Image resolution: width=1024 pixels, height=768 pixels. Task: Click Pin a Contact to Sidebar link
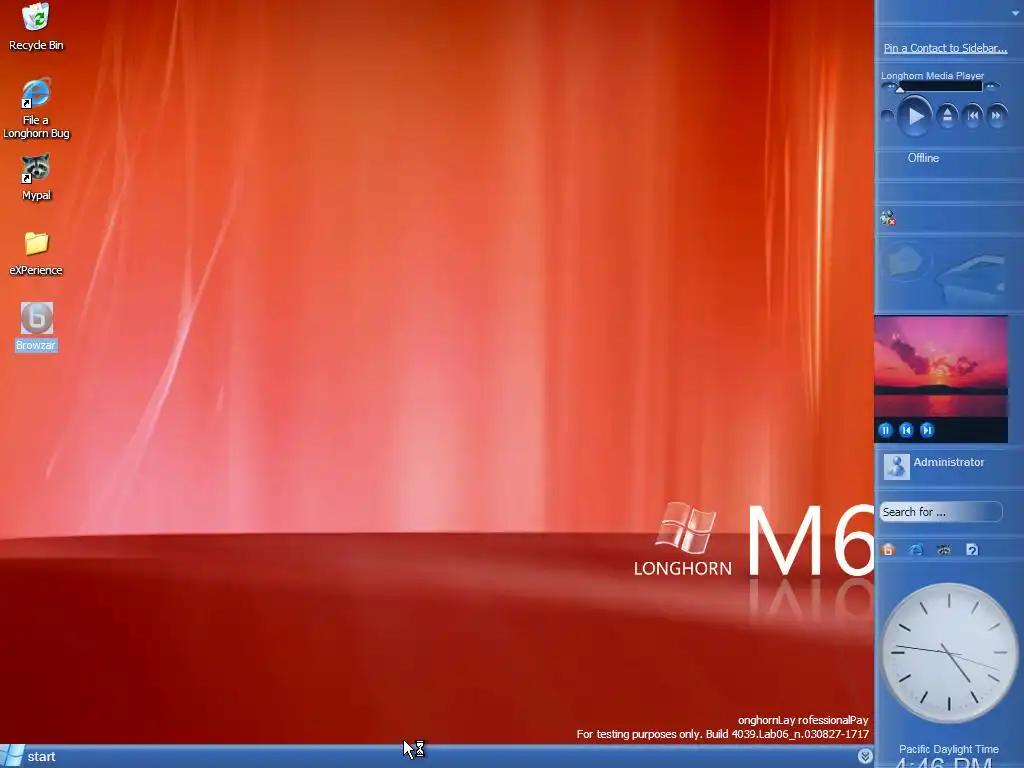(x=945, y=48)
